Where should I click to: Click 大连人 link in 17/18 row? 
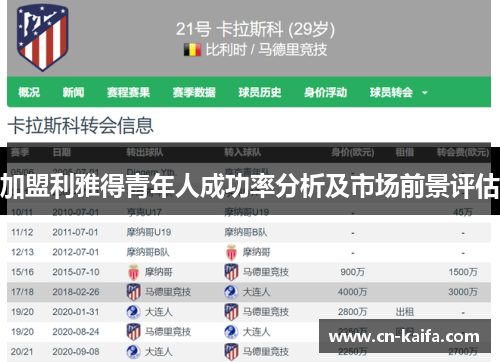tap(256, 292)
